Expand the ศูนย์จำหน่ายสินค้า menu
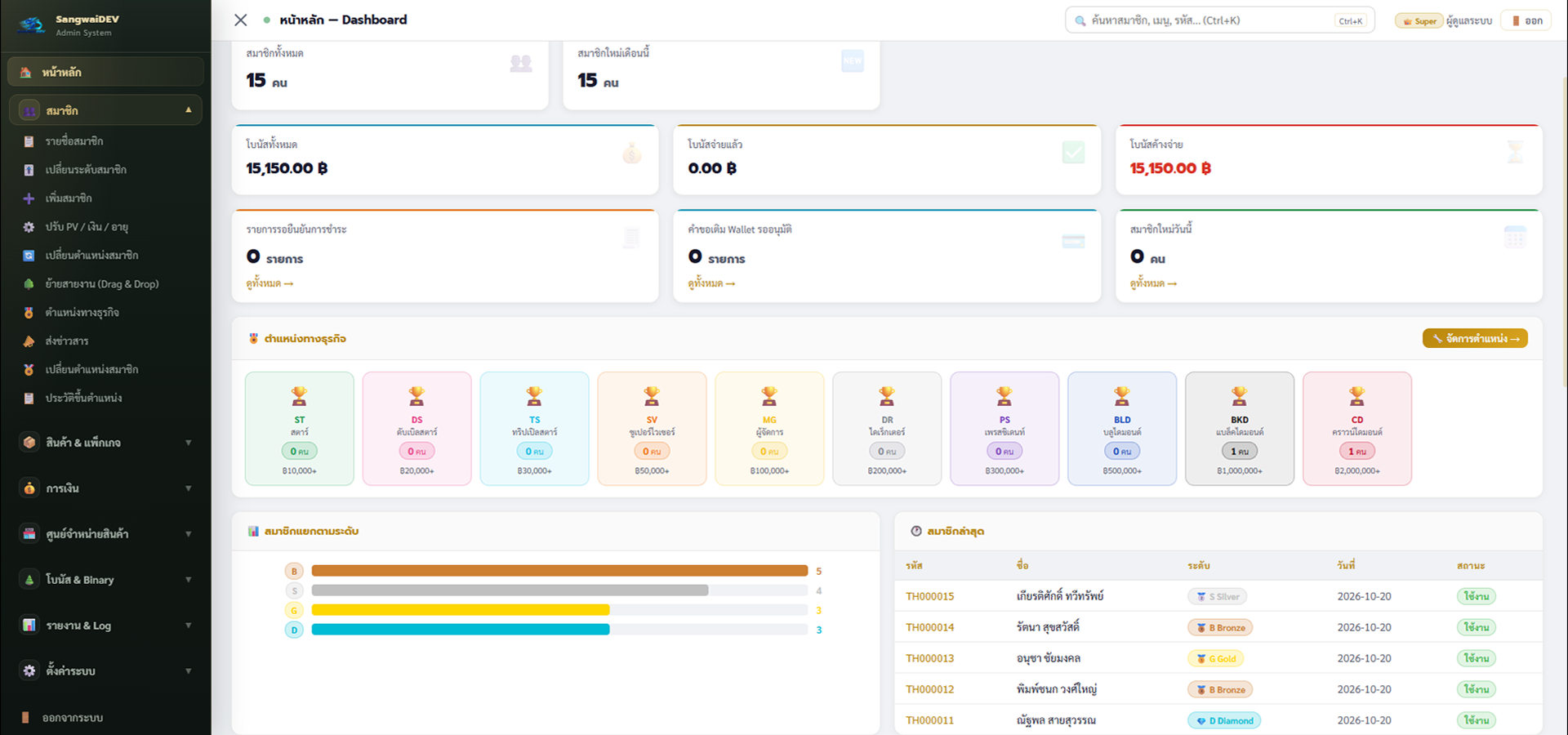Image resolution: width=1568 pixels, height=735 pixels. 105,534
